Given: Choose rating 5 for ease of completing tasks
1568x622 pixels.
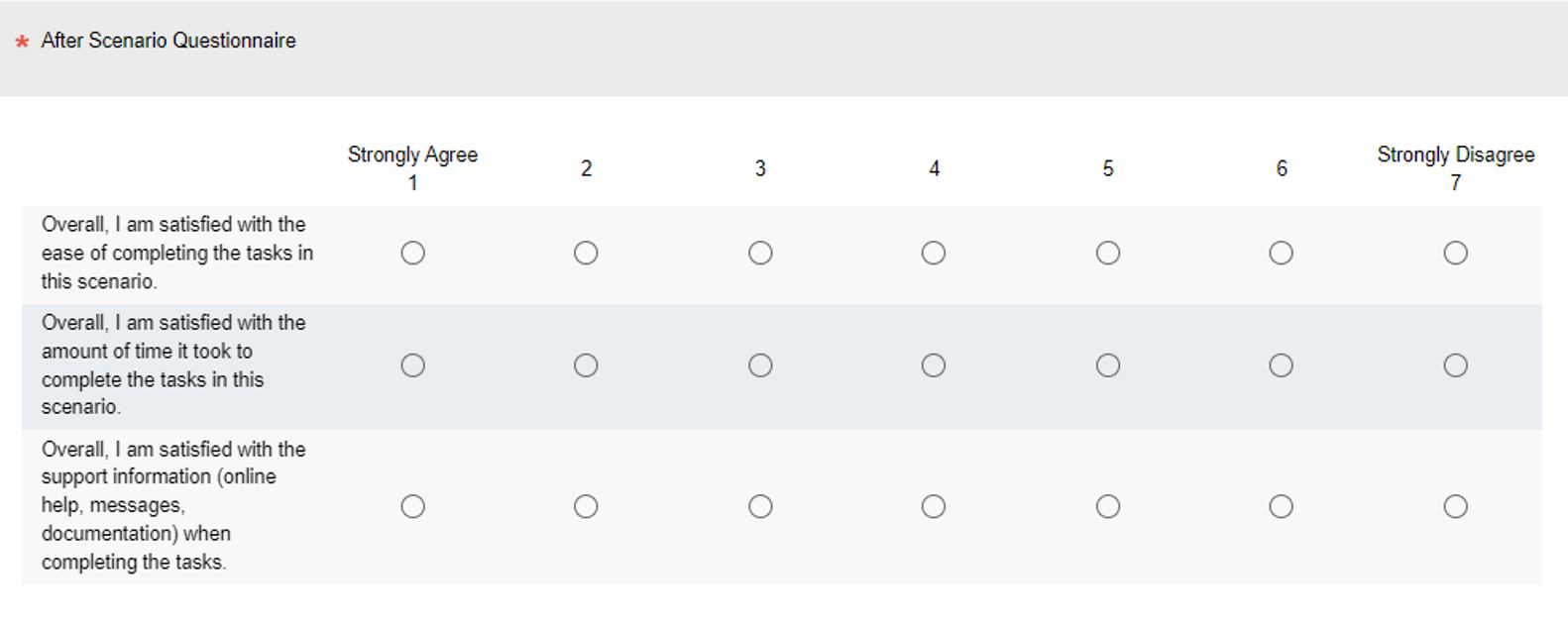Looking at the screenshot, I should click(1108, 254).
